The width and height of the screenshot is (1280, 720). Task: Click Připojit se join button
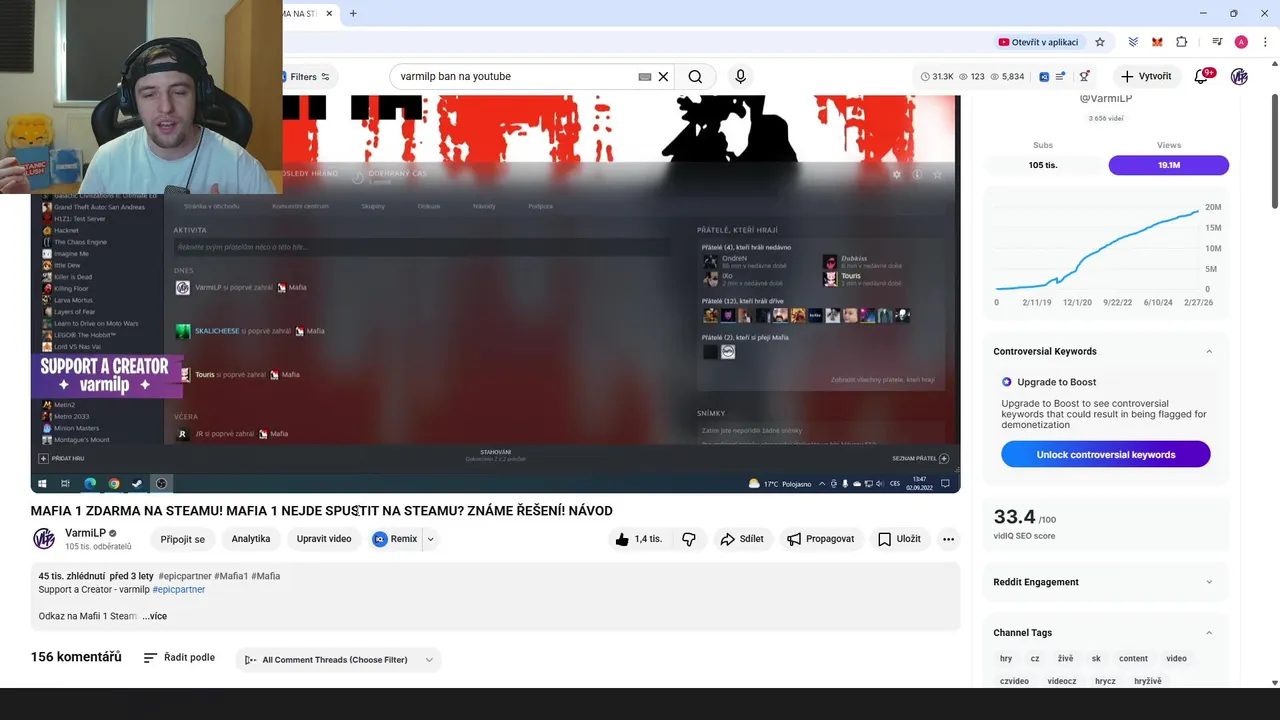point(182,539)
